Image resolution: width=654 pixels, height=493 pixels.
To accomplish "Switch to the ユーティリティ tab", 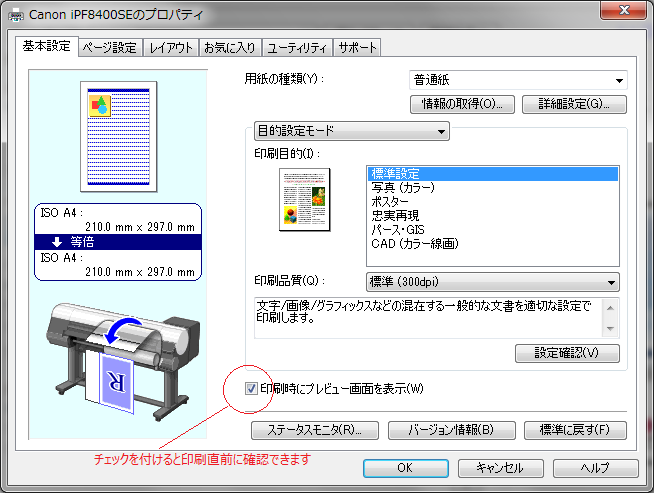I will tap(297, 48).
